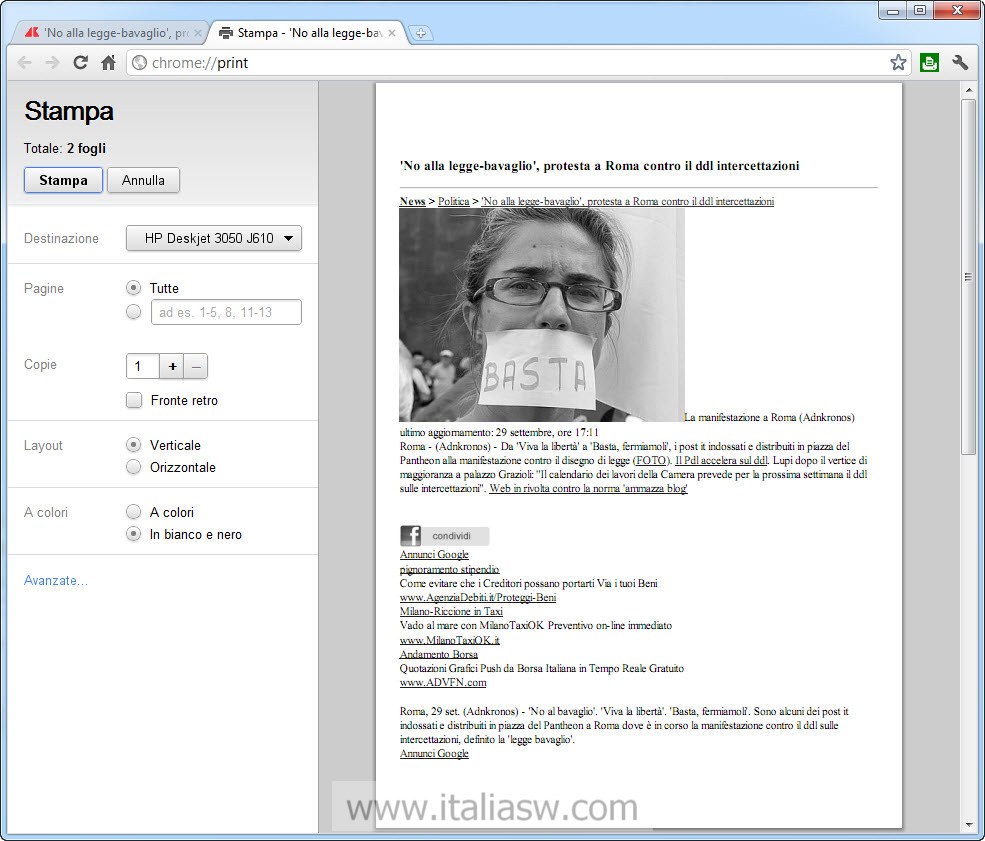
Task: Click the 'Totale: 2 fogli' text
Action: click(x=65, y=148)
